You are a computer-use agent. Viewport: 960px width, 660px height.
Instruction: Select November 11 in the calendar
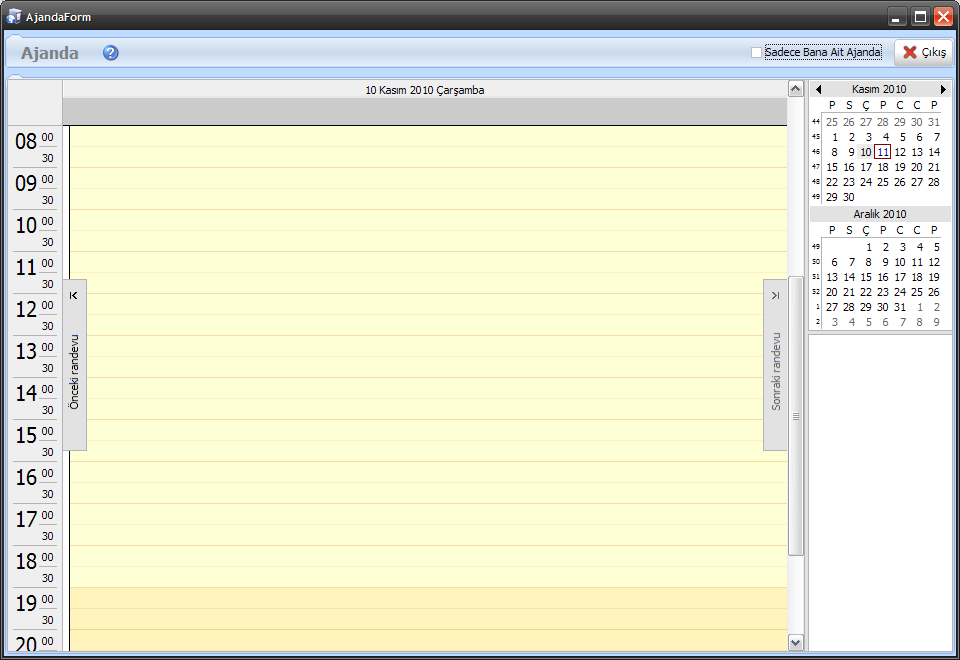click(x=882, y=152)
